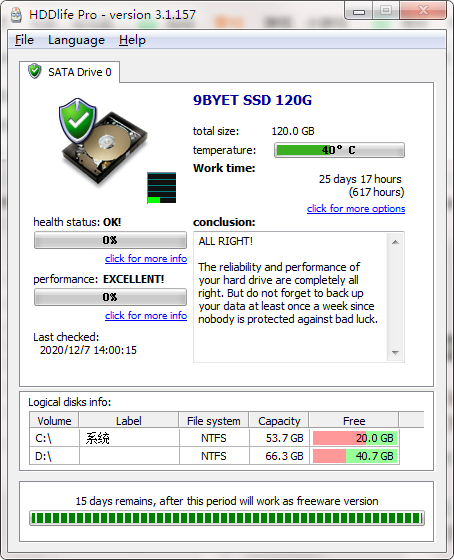Screen dimensions: 454x560
Task: Click the large hard drive shield image
Action: [x=103, y=141]
